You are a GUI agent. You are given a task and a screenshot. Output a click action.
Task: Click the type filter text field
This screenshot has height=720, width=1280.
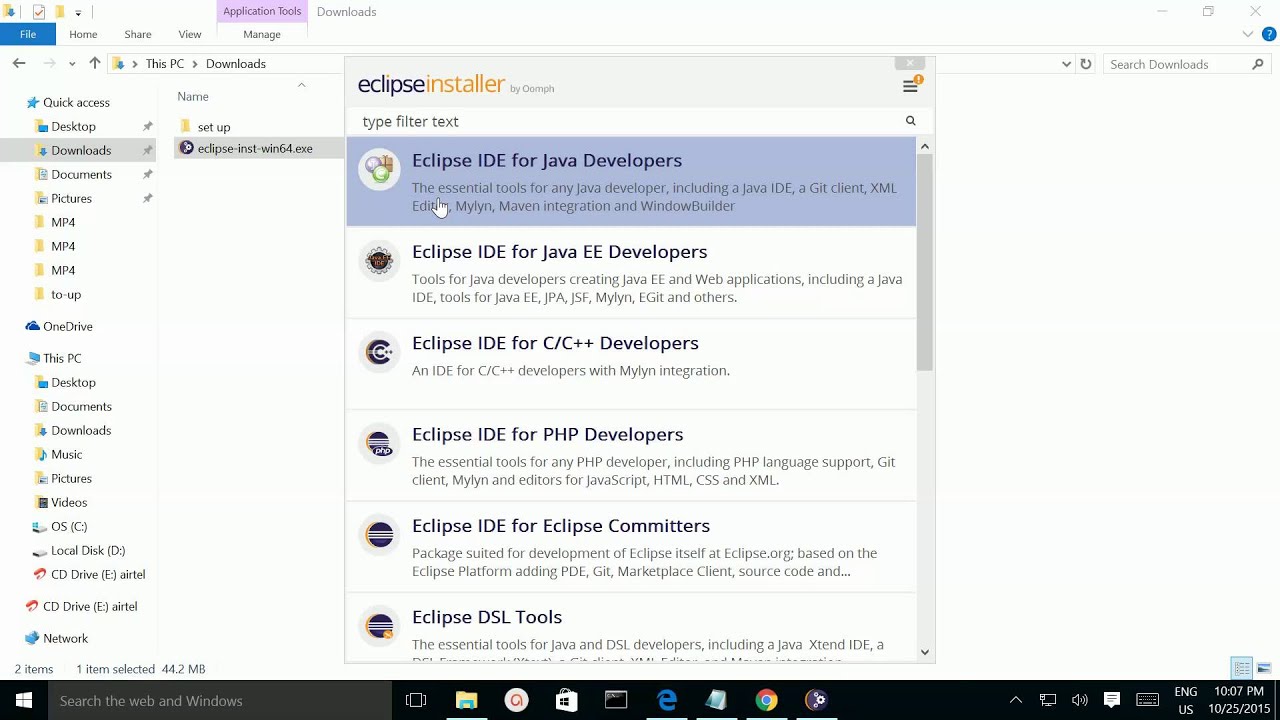pos(630,121)
